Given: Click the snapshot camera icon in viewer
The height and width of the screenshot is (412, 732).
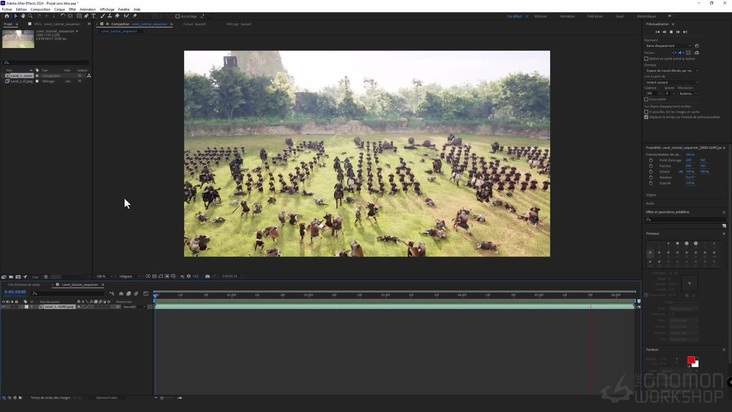Looking at the screenshot, I should (x=207, y=276).
